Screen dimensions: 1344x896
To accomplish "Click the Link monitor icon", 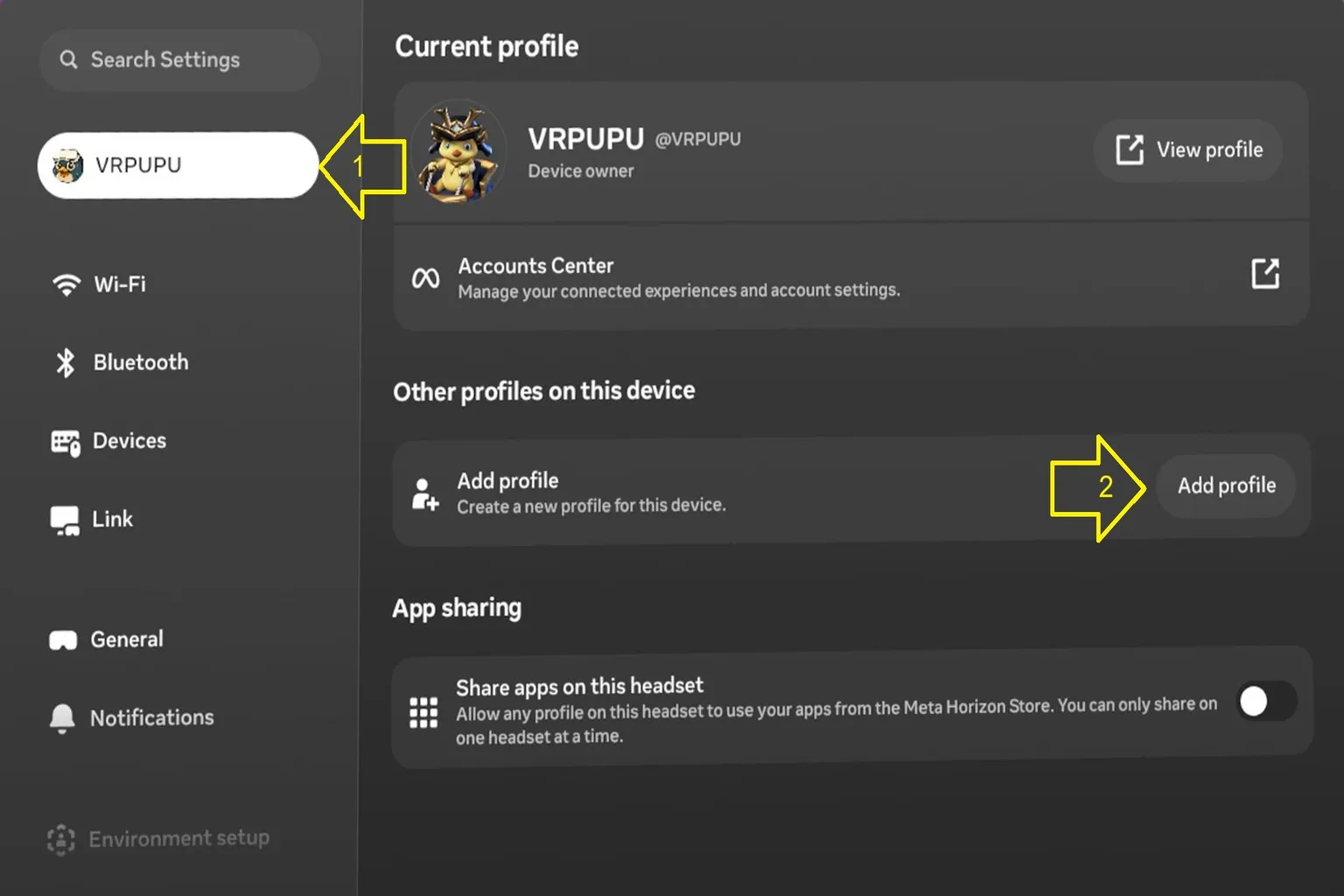I will pos(65,521).
